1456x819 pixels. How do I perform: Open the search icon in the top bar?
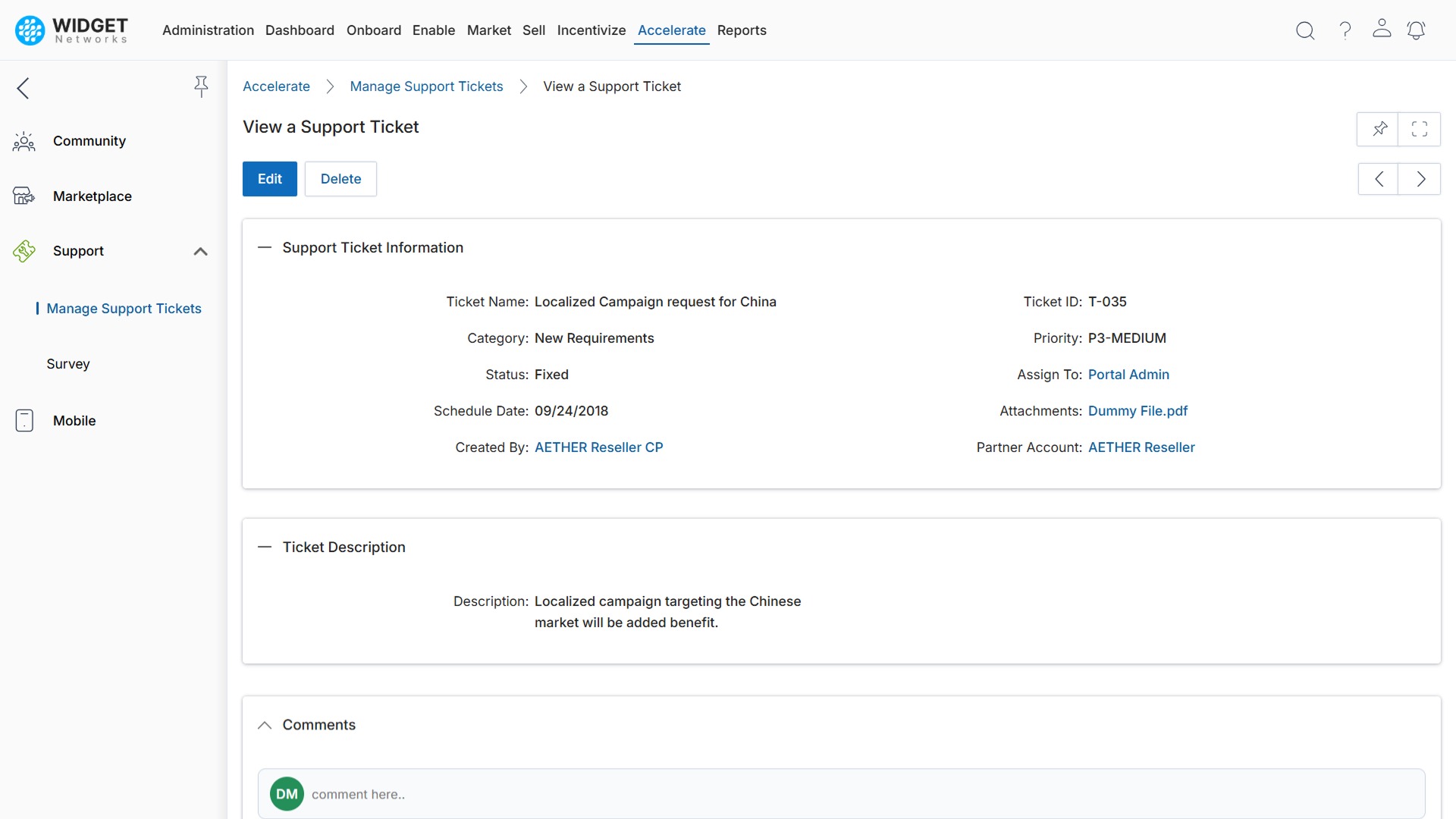point(1305,30)
